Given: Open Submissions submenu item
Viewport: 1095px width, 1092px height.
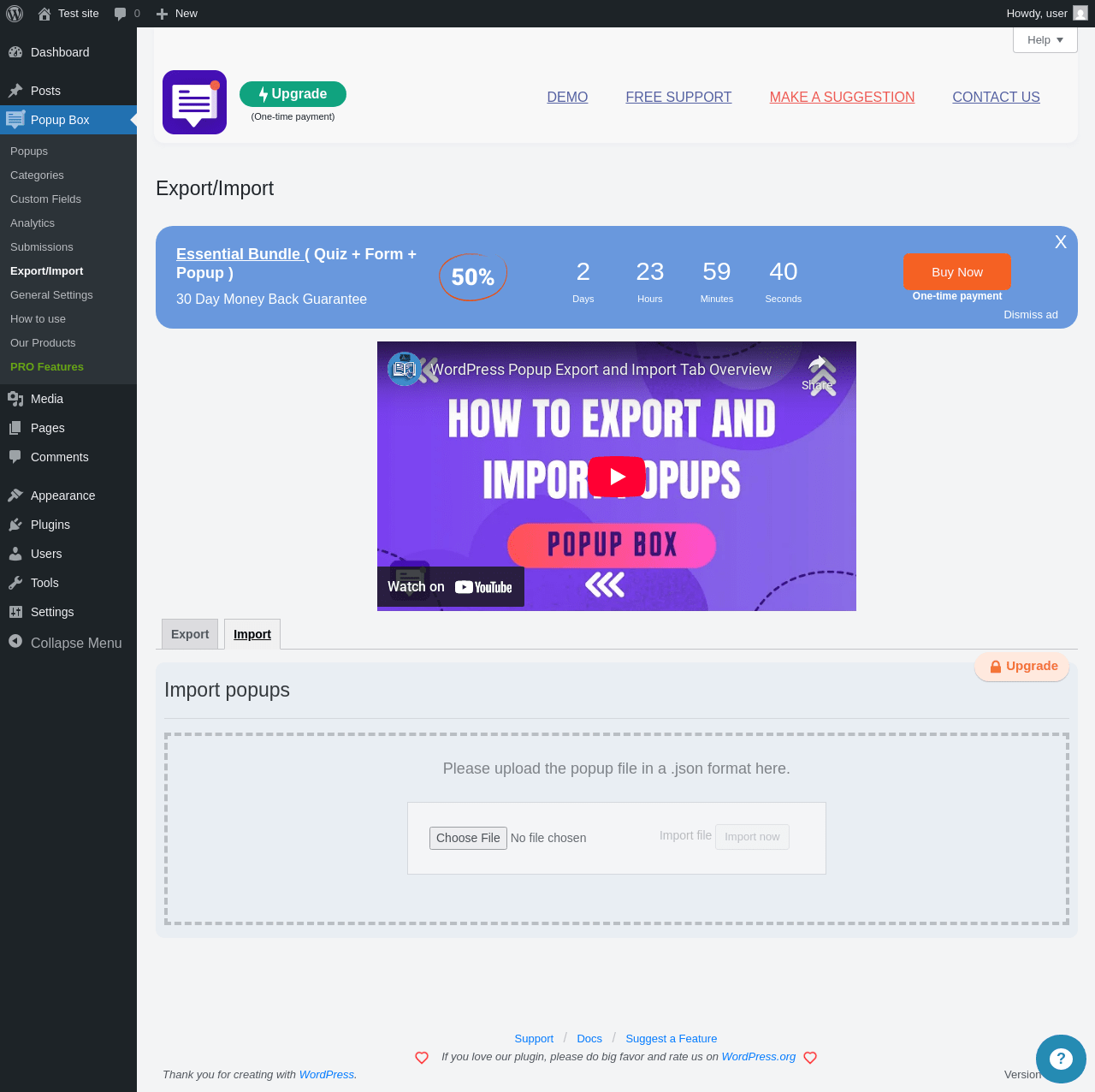Looking at the screenshot, I should pos(42,247).
